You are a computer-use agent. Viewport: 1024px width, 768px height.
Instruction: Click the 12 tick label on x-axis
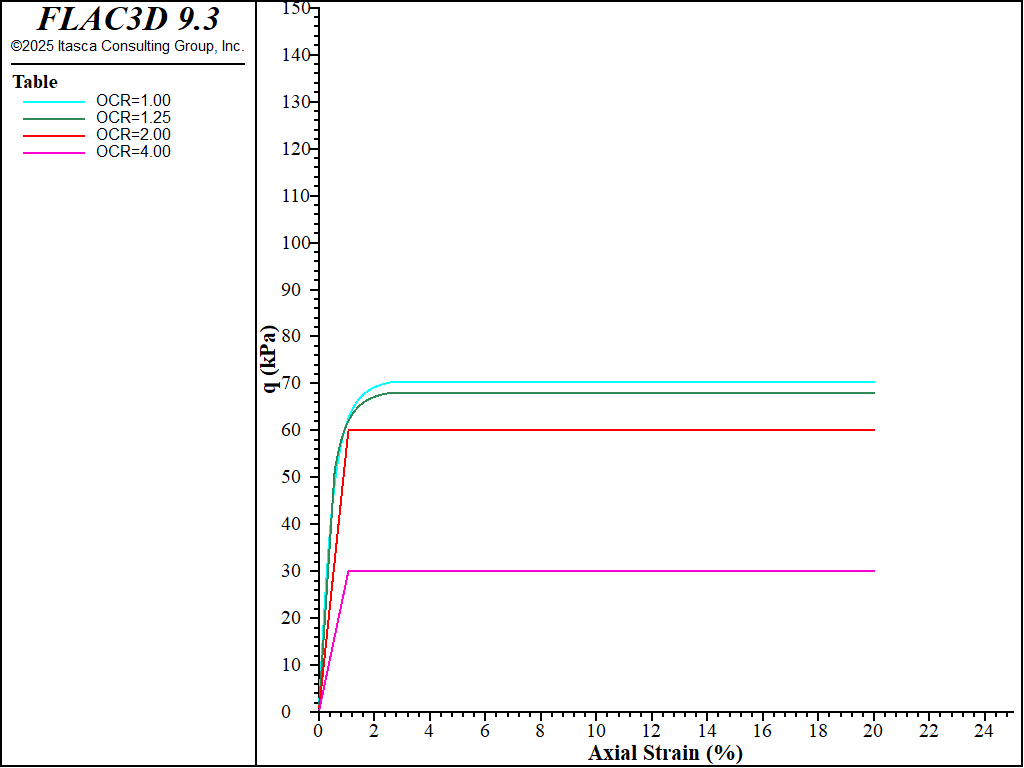click(651, 731)
